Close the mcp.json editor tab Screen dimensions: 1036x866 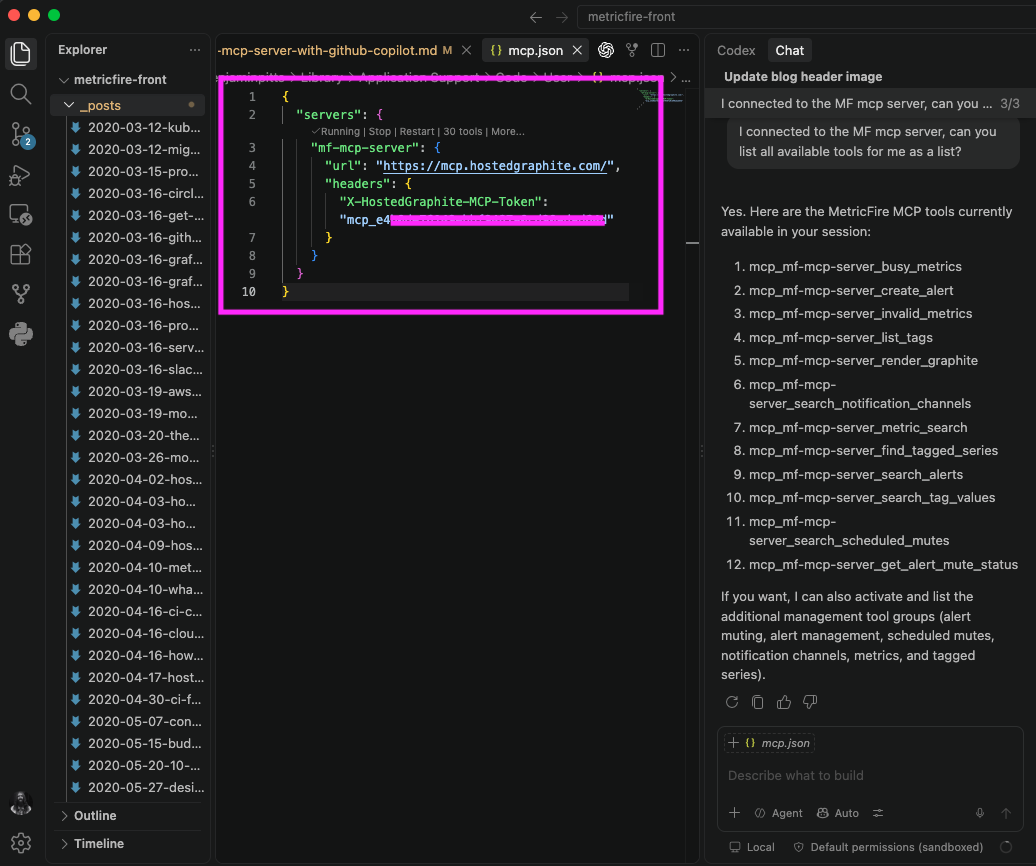pyautogui.click(x=577, y=50)
